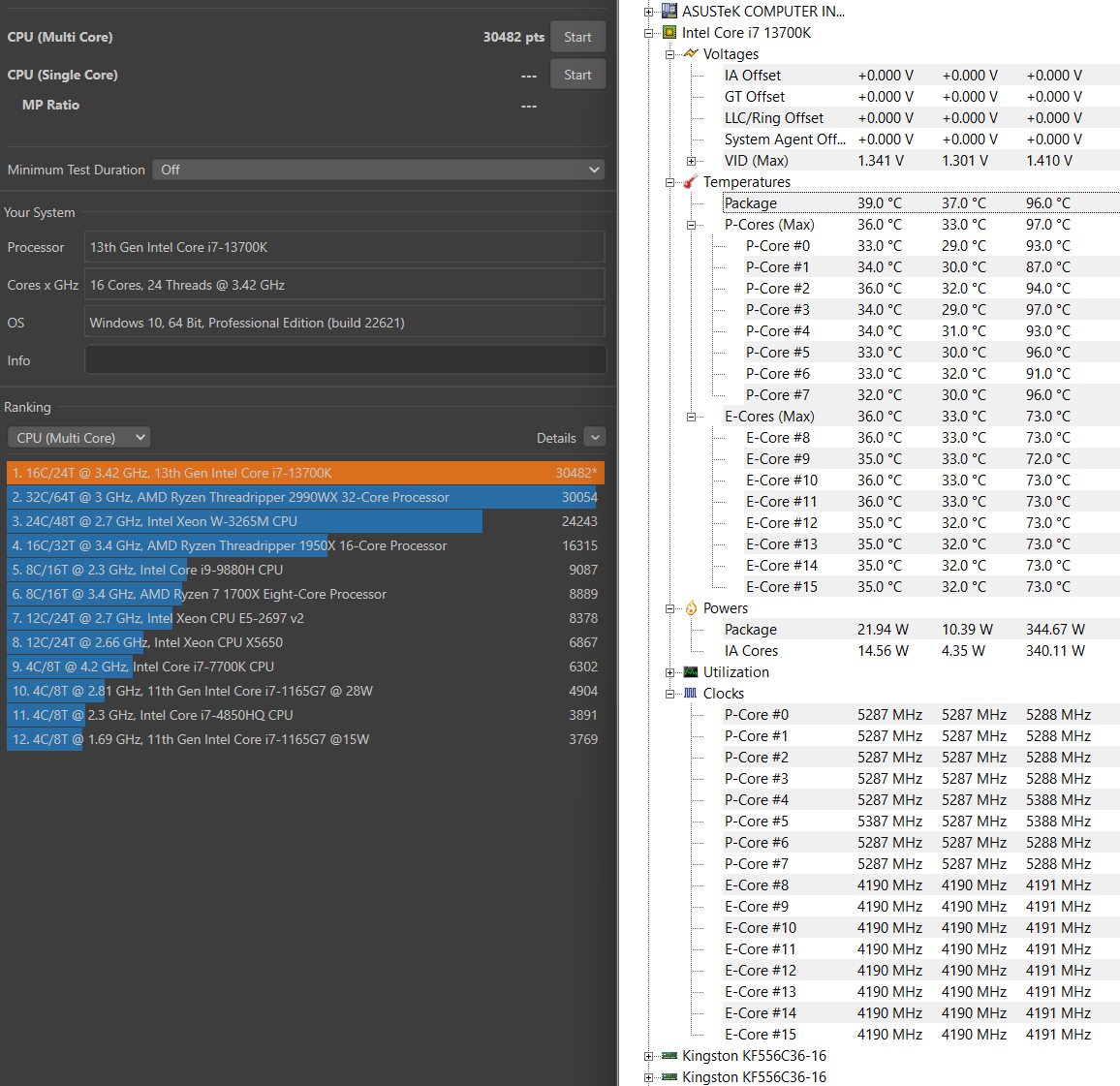Click the Intel Core i7 CPU chip icon
The width and height of the screenshot is (1120, 1086).
click(x=669, y=32)
